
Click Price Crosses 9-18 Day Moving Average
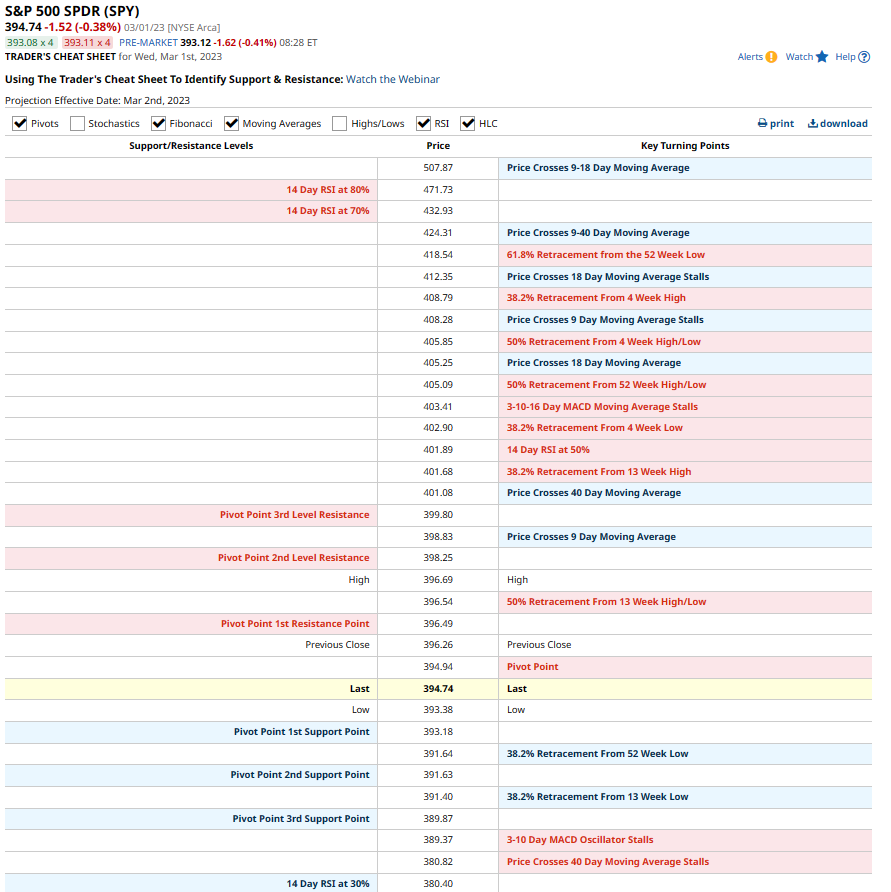[x=598, y=168]
